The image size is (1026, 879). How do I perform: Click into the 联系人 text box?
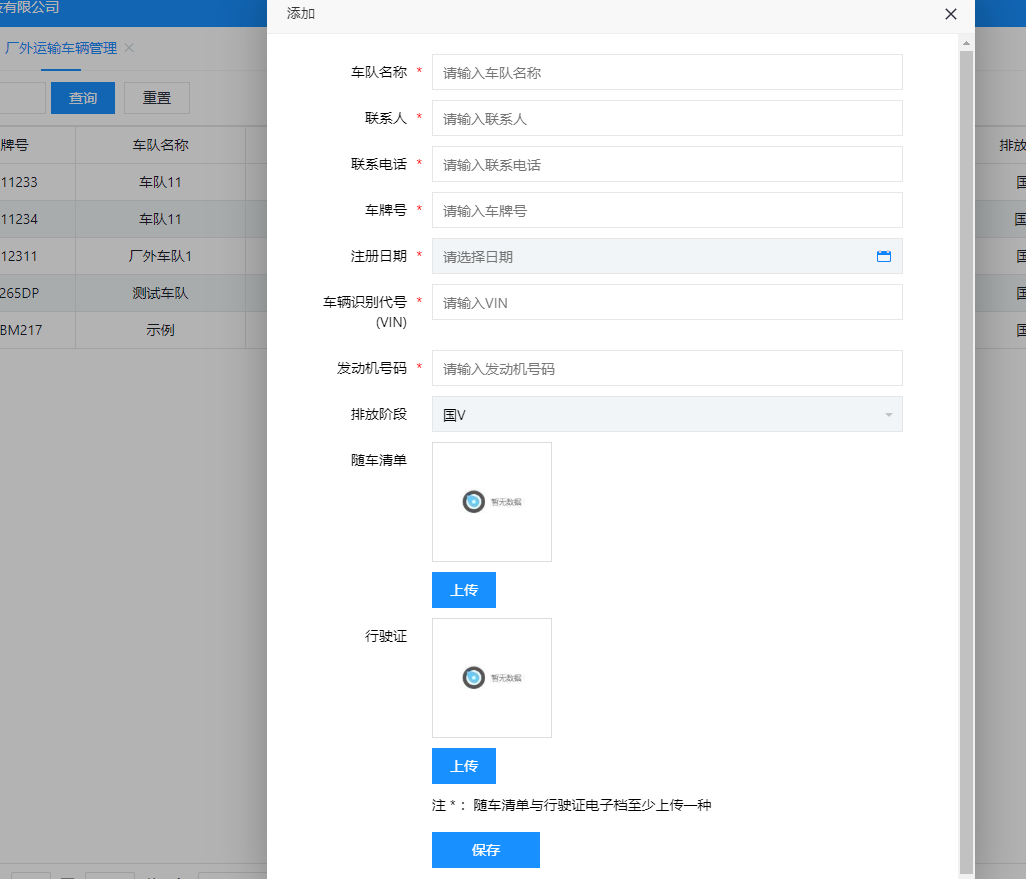click(x=667, y=118)
